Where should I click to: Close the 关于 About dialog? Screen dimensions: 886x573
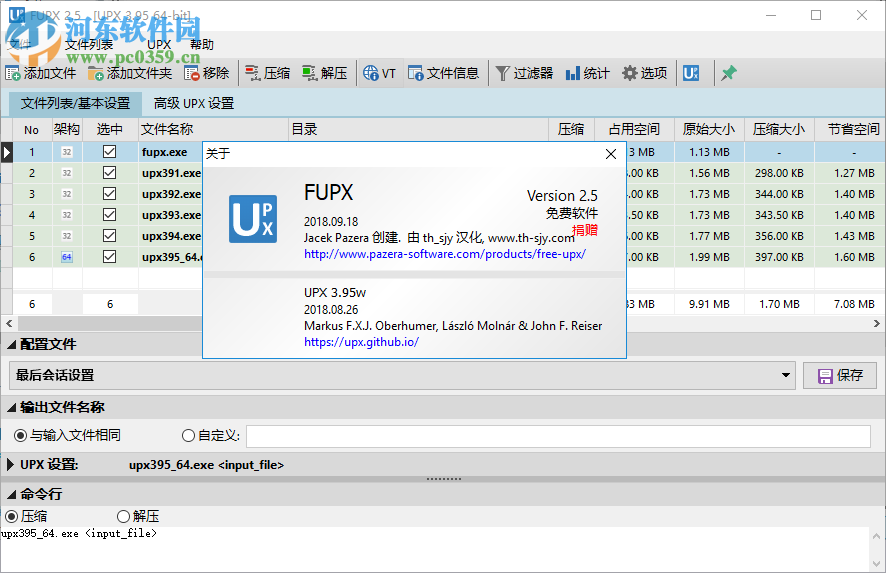point(611,154)
